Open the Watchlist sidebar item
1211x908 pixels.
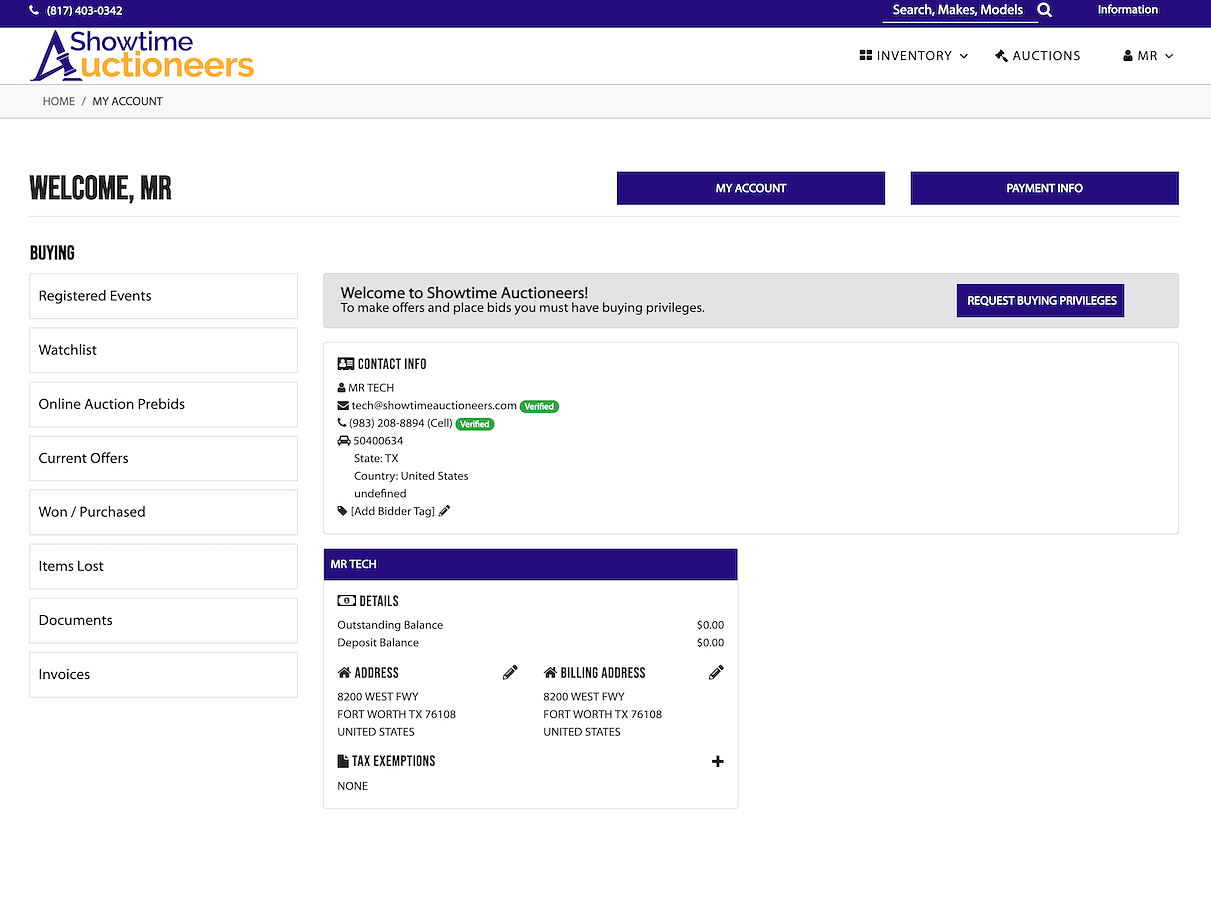[x=163, y=350]
